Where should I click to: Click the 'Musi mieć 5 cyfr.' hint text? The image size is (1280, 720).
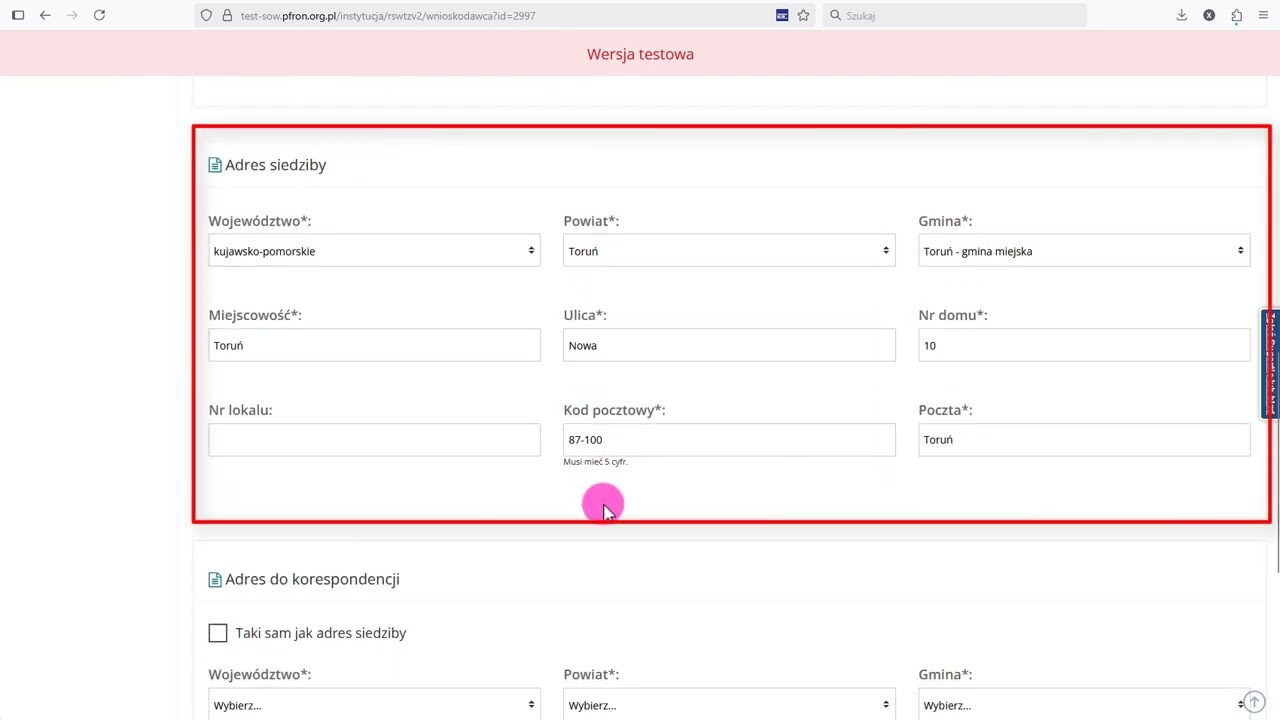point(595,462)
